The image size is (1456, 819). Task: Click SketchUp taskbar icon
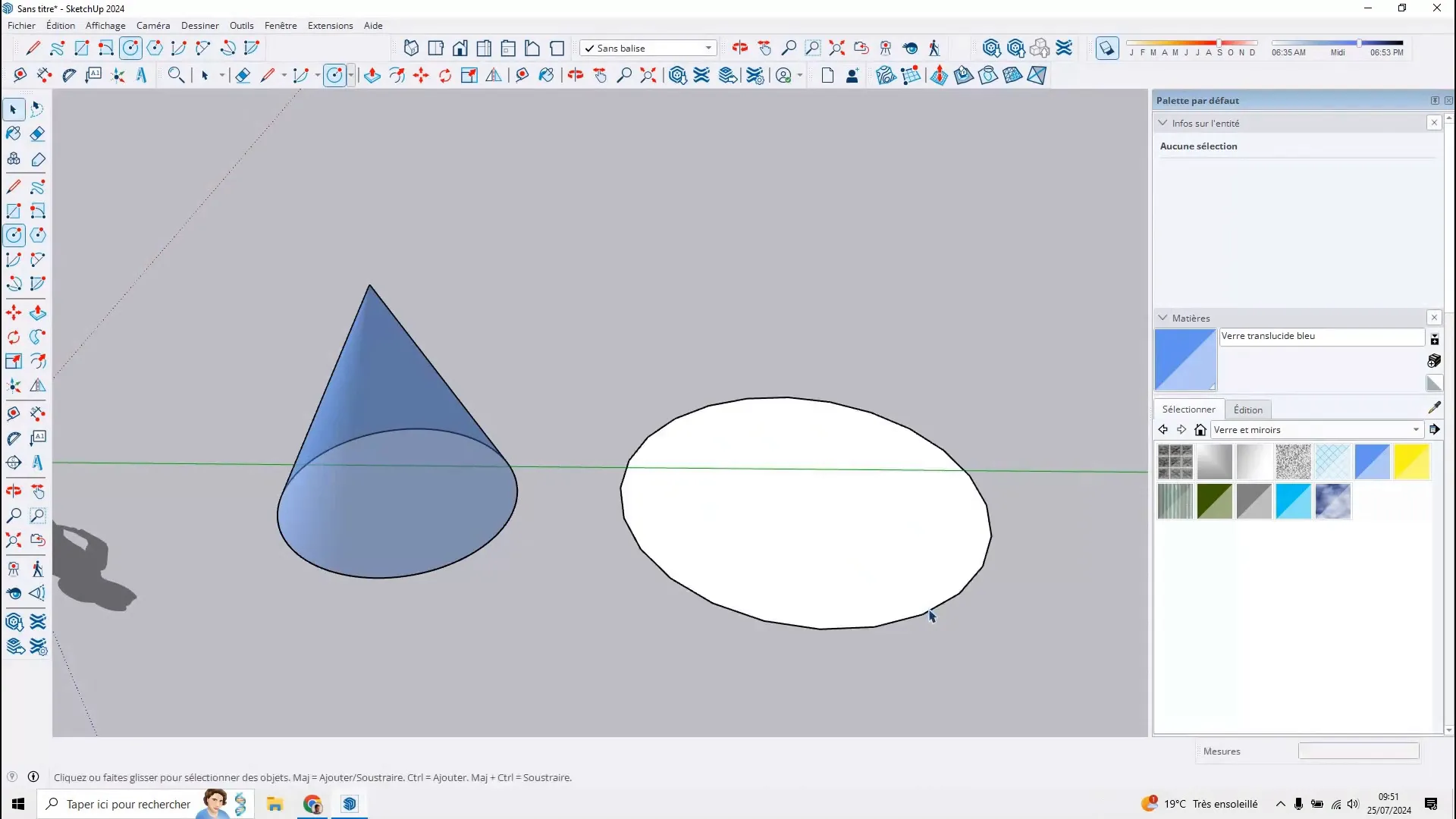click(350, 803)
